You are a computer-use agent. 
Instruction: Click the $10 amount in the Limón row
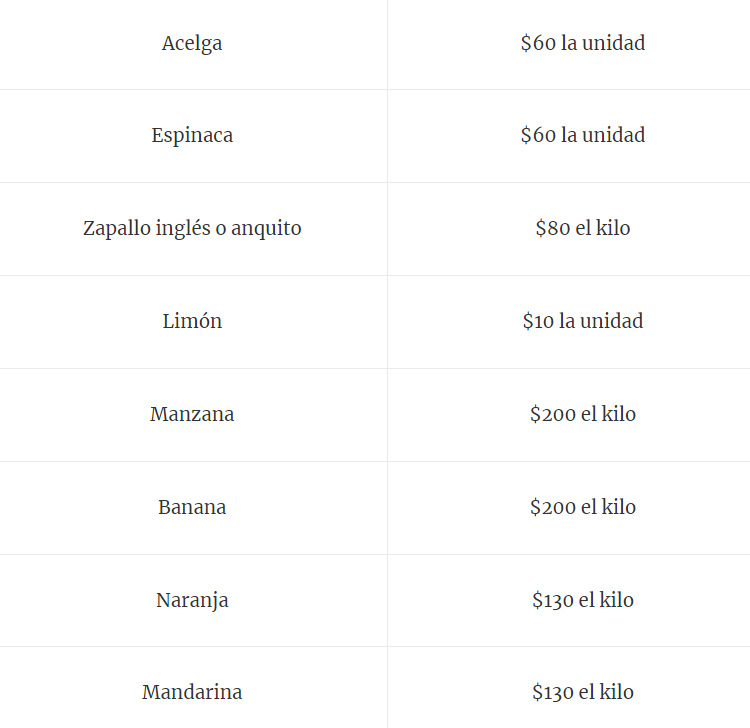pos(539,321)
